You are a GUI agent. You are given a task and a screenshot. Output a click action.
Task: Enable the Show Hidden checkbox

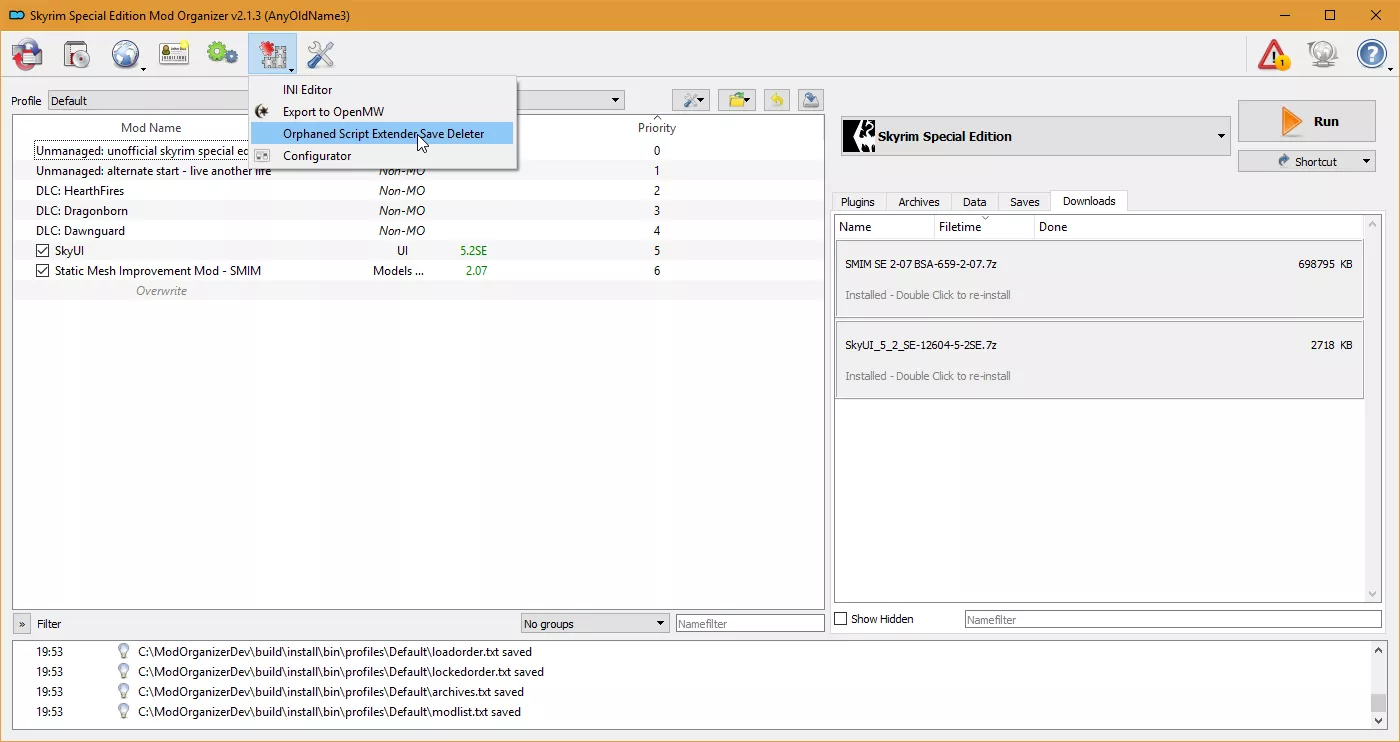[x=841, y=619]
